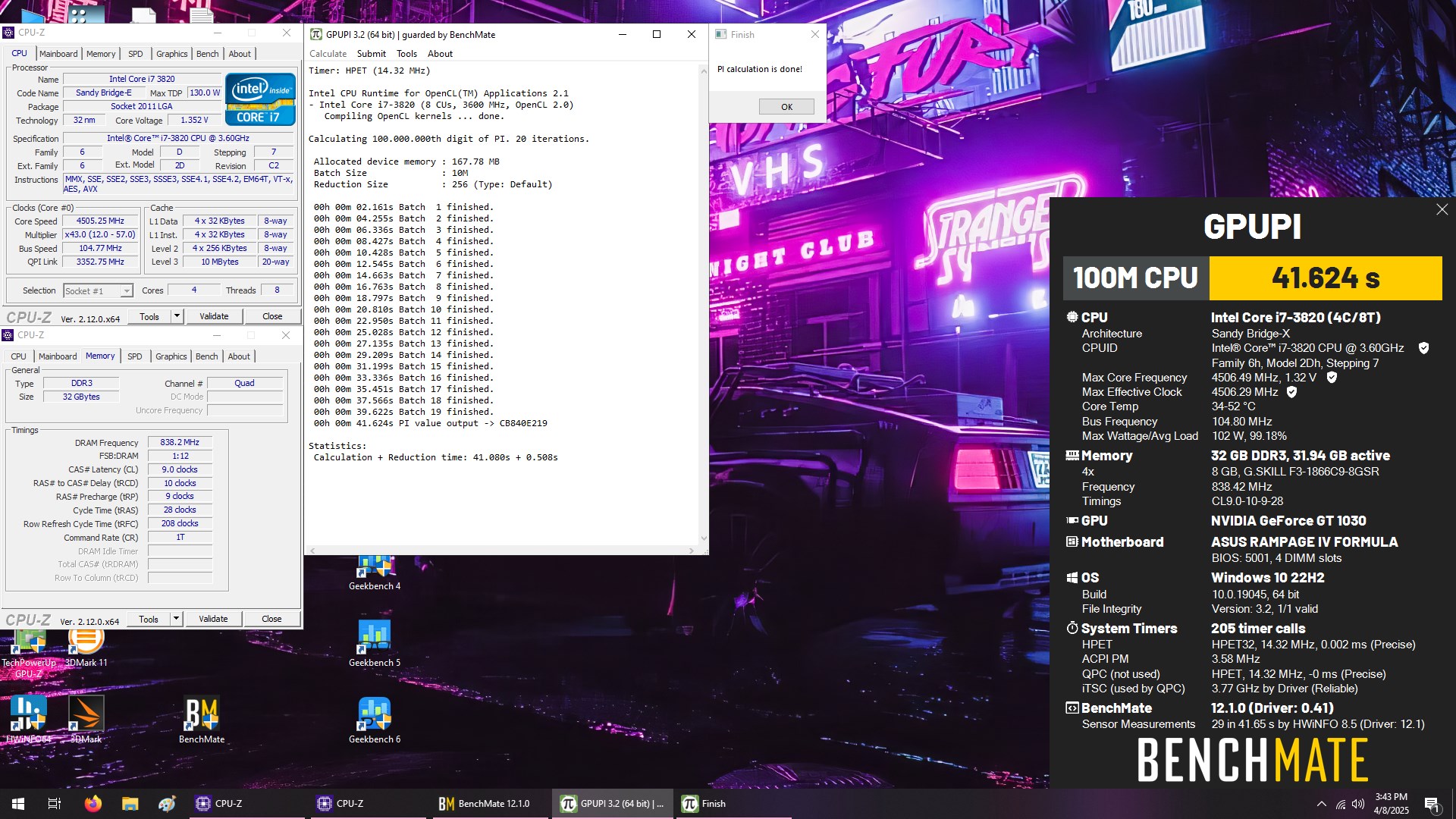The width and height of the screenshot is (1456, 819).
Task: Open Submit menu in GPUPI
Action: 372,54
